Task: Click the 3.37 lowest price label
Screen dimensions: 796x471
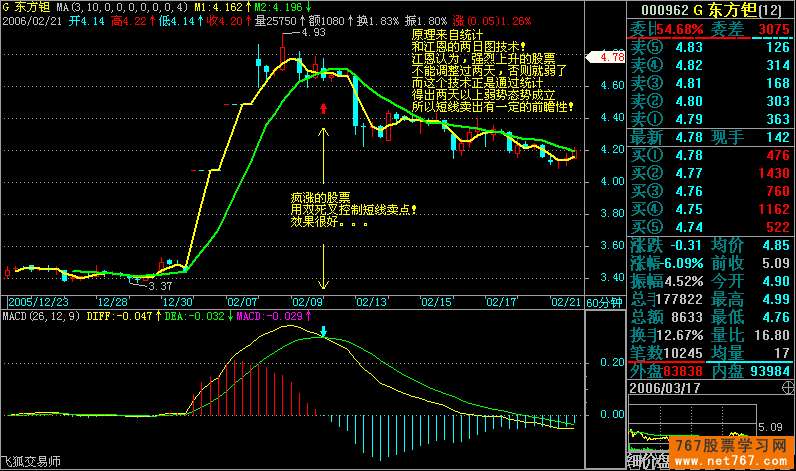Action: (160, 286)
